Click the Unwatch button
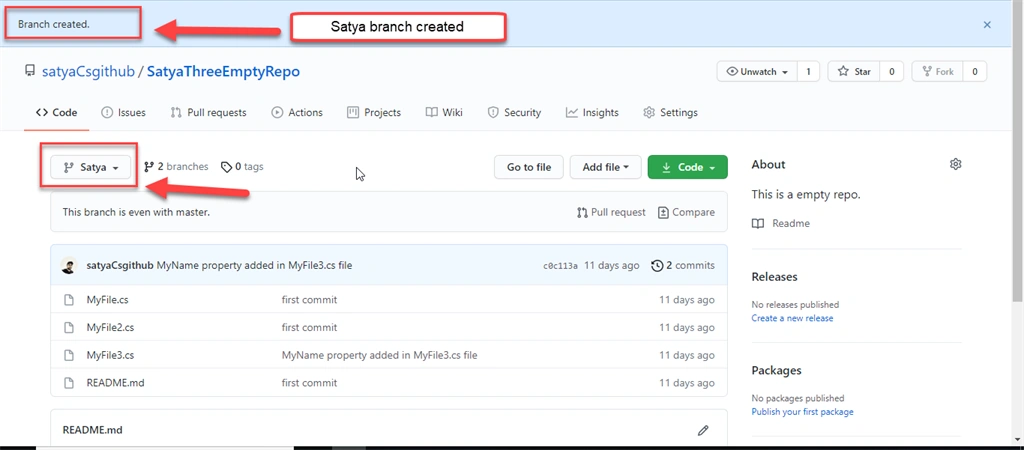The width and height of the screenshot is (1024, 450). pyautogui.click(x=756, y=72)
